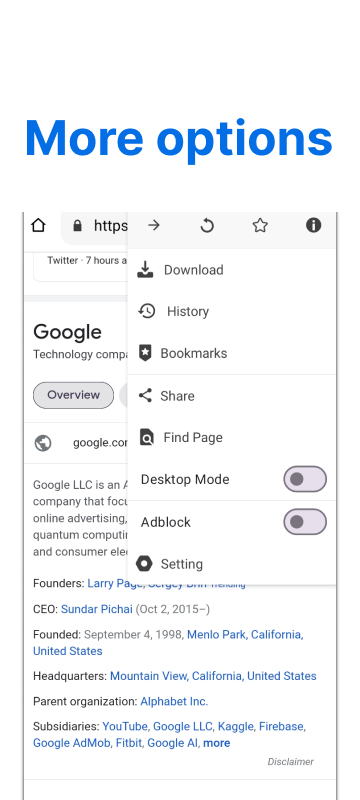Reload the page with the refresh icon
The height and width of the screenshot is (800, 360).
pos(207,225)
